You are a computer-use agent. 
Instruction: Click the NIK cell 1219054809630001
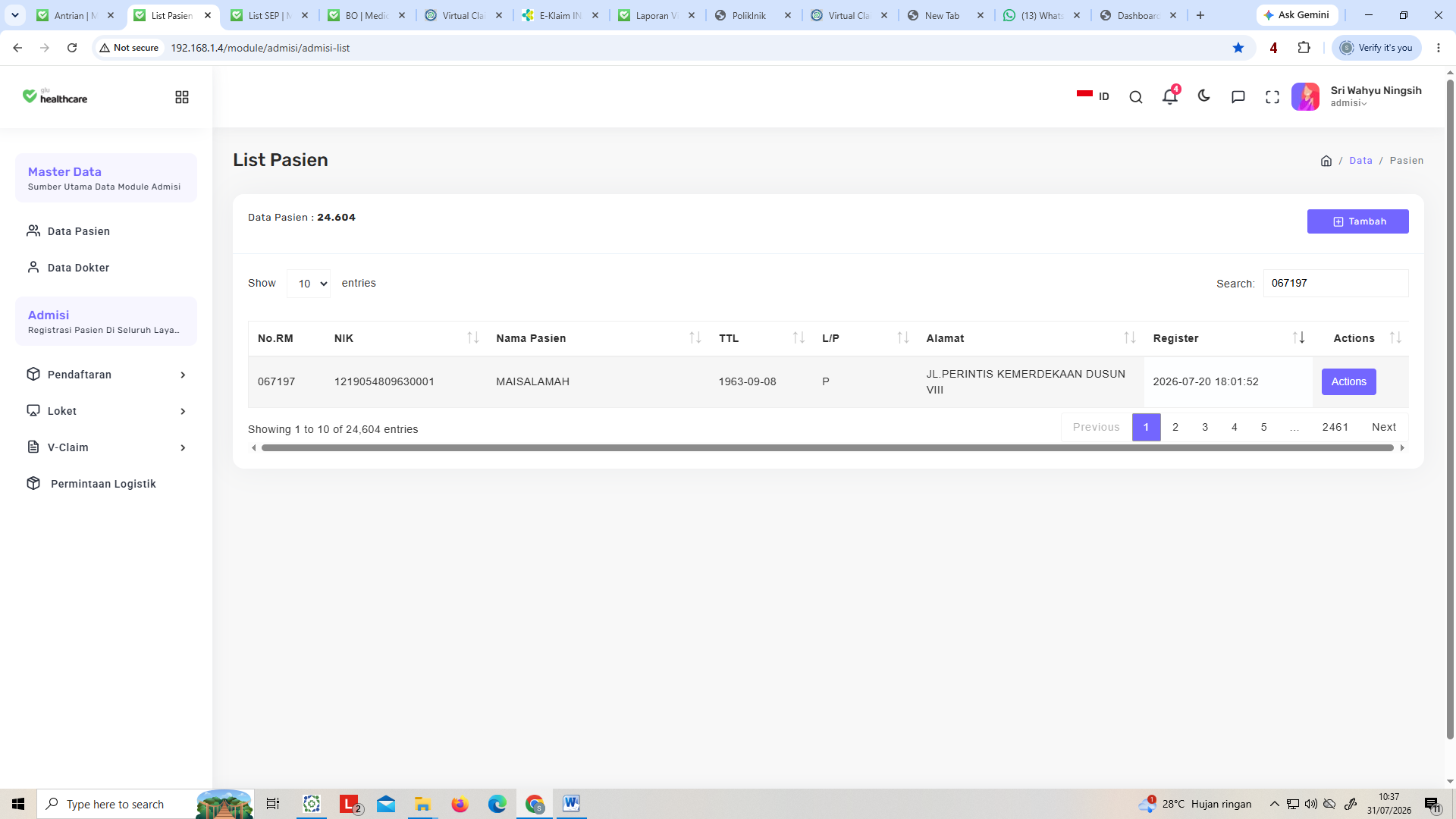pos(384,381)
